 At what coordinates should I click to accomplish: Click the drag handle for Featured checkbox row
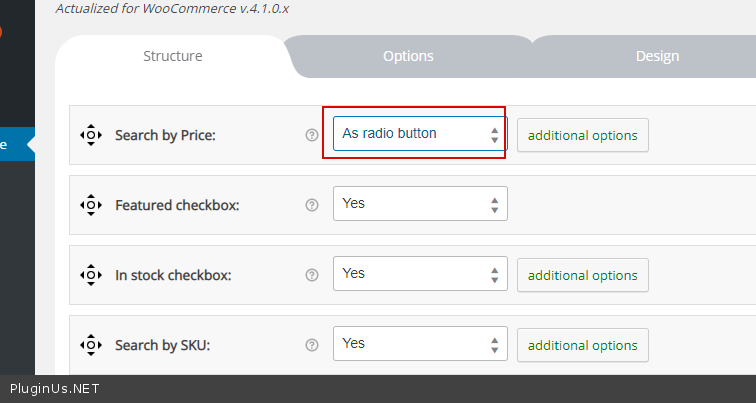click(91, 205)
